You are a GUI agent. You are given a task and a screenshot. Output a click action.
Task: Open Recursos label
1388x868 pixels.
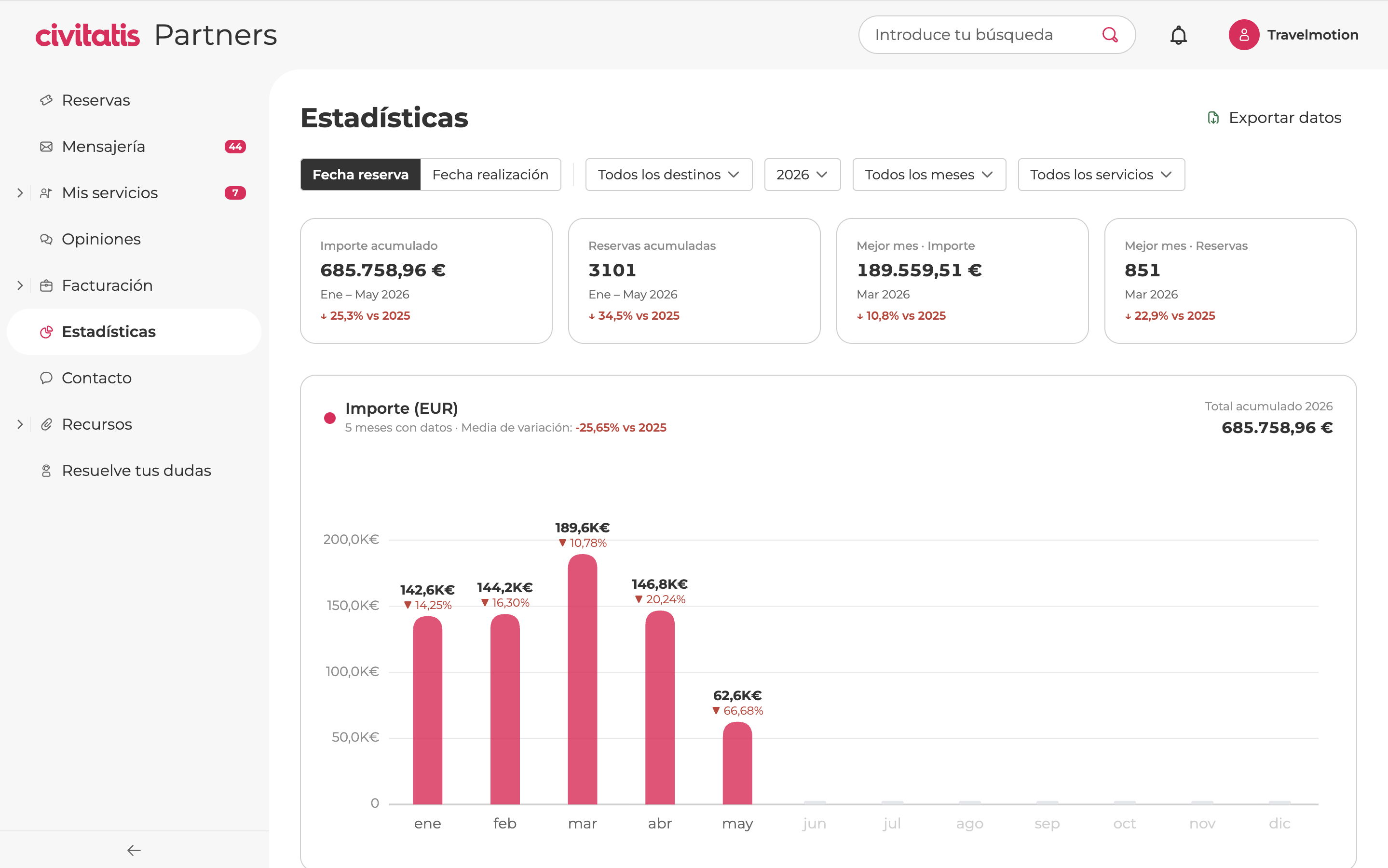pyautogui.click(x=97, y=425)
